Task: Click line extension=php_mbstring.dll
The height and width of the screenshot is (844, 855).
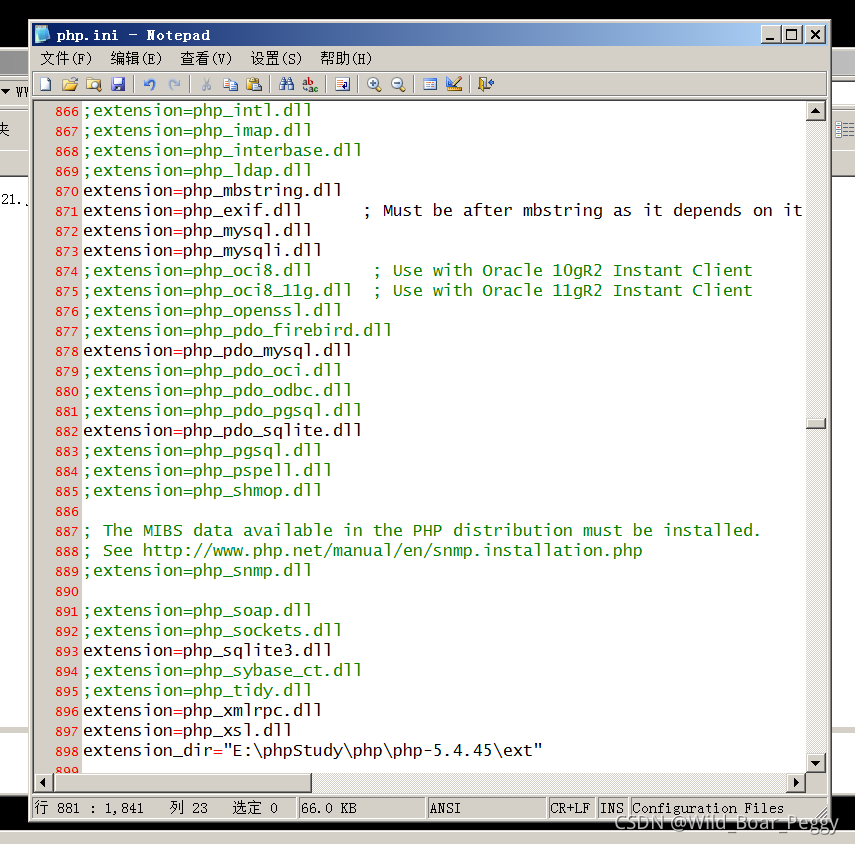Action: [212, 190]
